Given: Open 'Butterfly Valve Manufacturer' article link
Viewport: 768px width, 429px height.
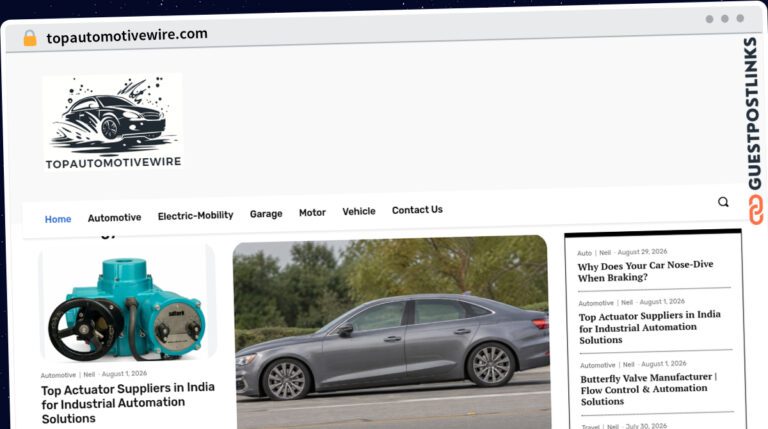Looking at the screenshot, I should [x=648, y=389].
